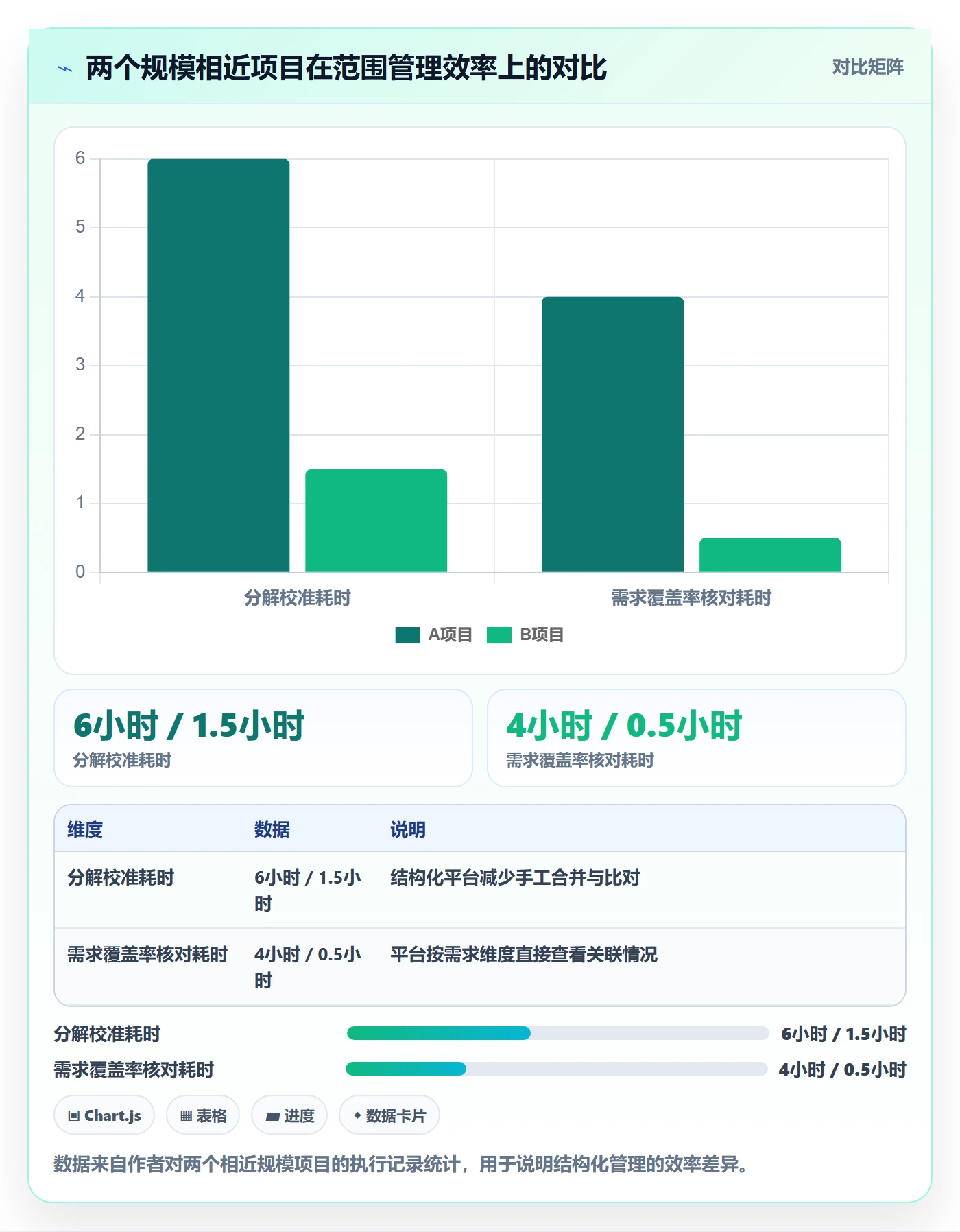Viewport: 960px width, 1232px height.
Task: Open the 6小时 / 1.5小时 data card
Action: 263,738
